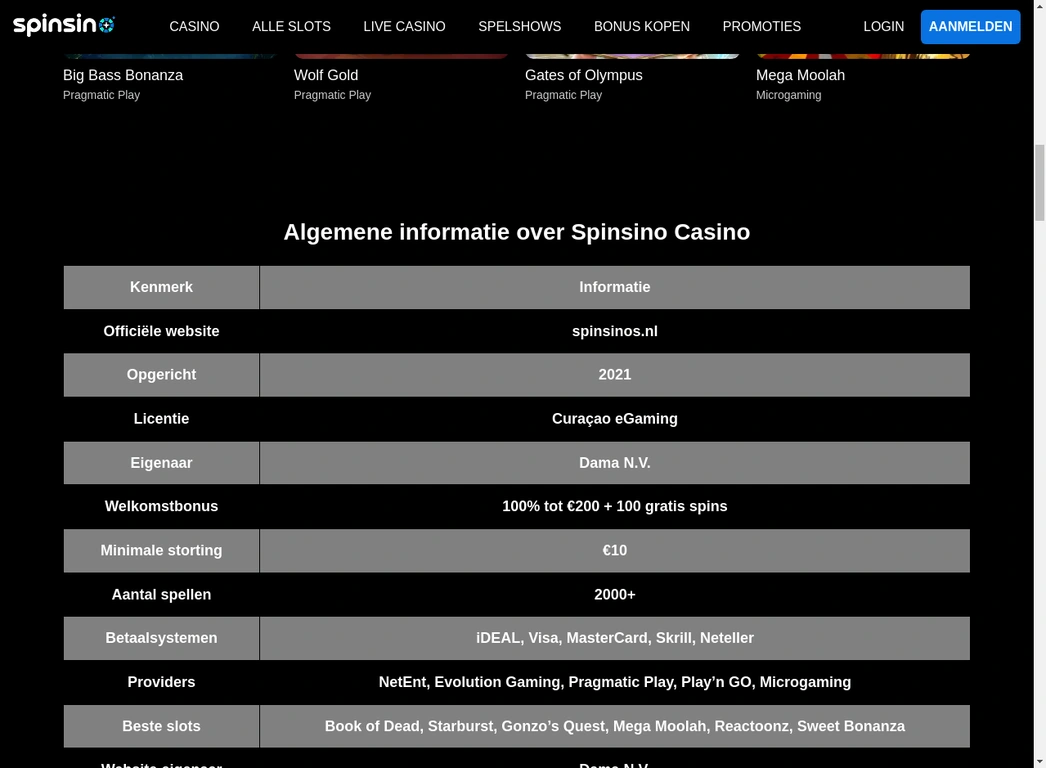Open the Gates of Olympus game thumbnail
Screen dimensions: 1046x768
pyautogui.click(x=631, y=55)
